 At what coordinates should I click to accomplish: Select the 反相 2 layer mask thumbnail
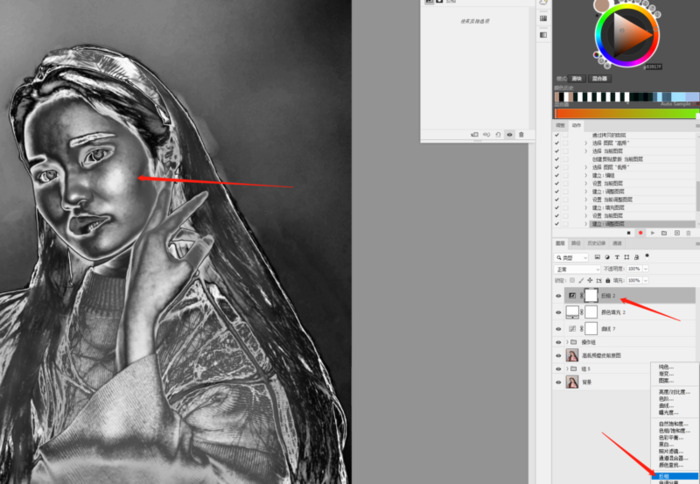591,296
